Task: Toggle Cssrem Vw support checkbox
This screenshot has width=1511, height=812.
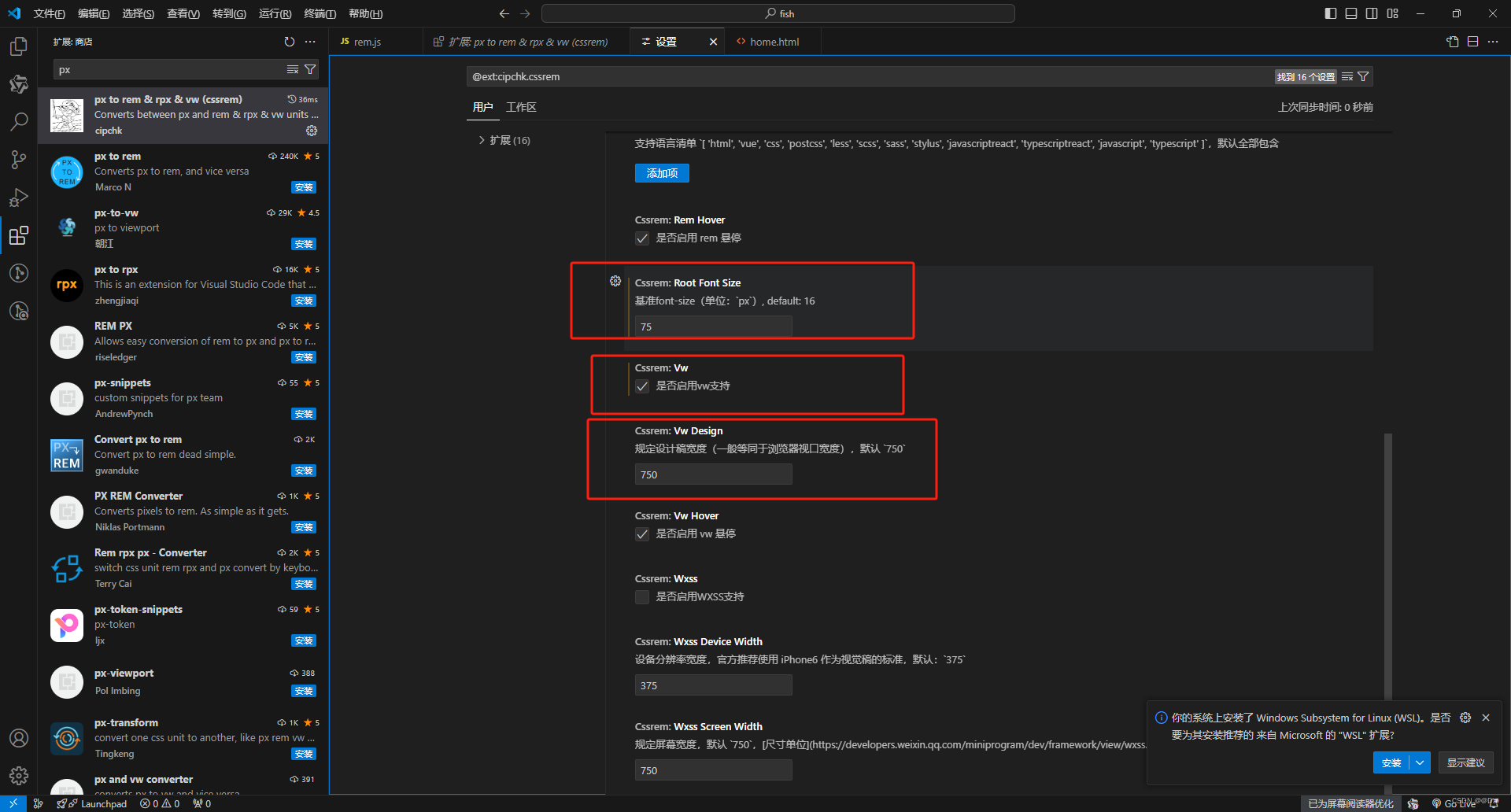Action: (x=642, y=386)
